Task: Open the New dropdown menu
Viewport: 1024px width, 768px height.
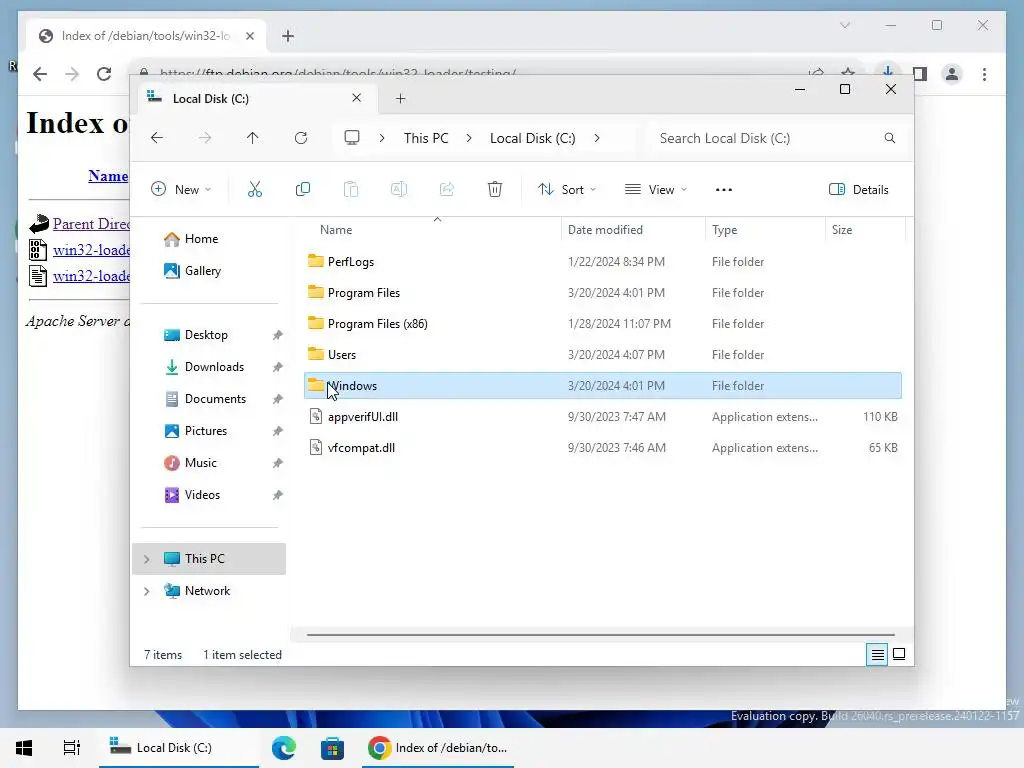Action: (x=181, y=189)
